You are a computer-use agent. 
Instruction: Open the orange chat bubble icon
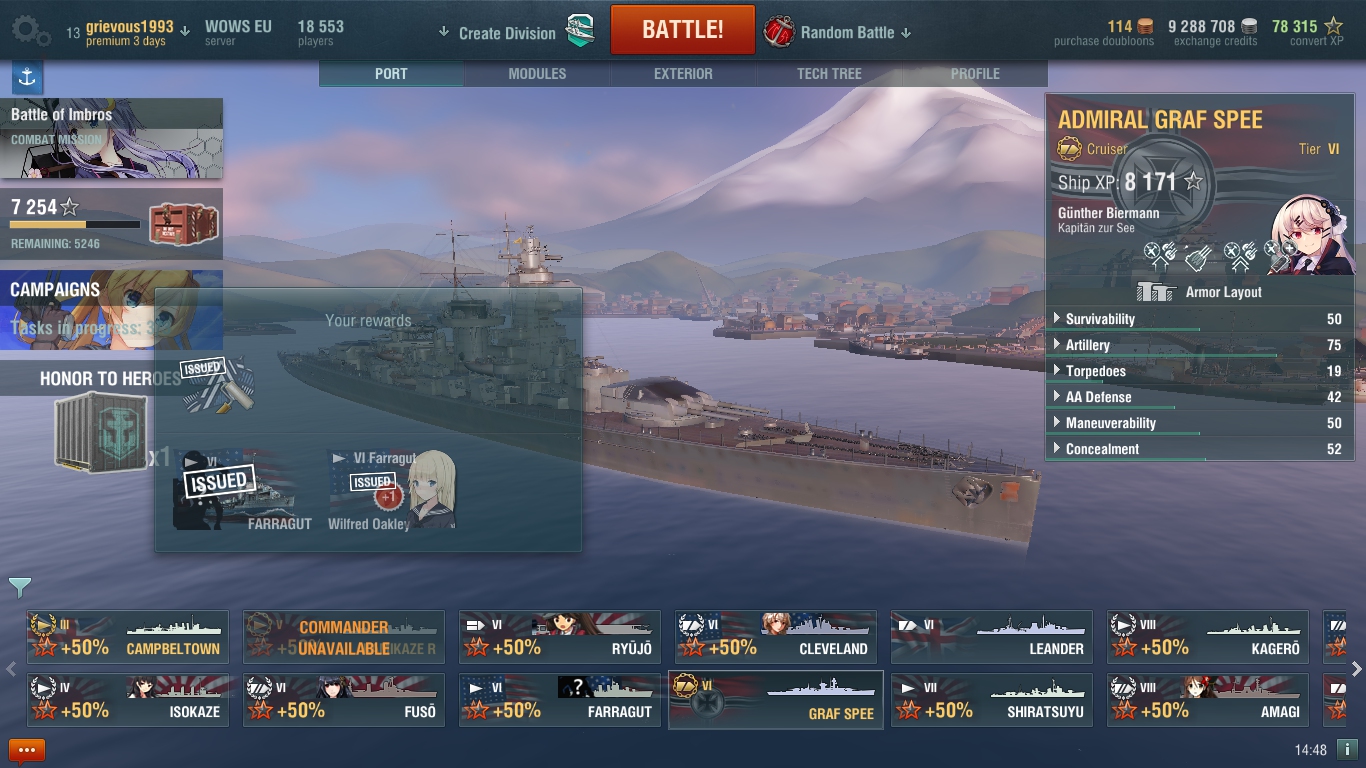(27, 750)
